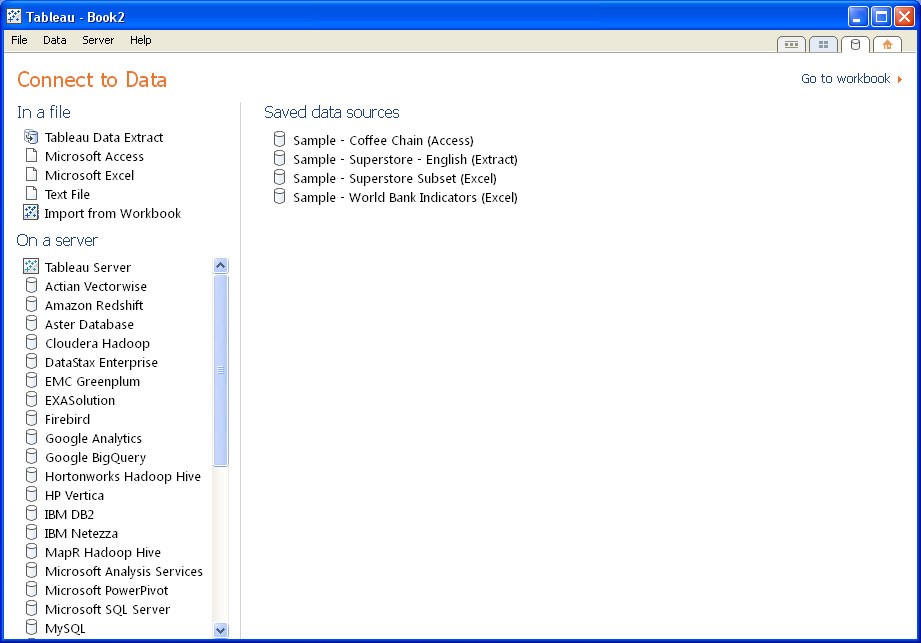Click the Google BigQuery database icon
The width and height of the screenshot is (921, 643).
32,456
